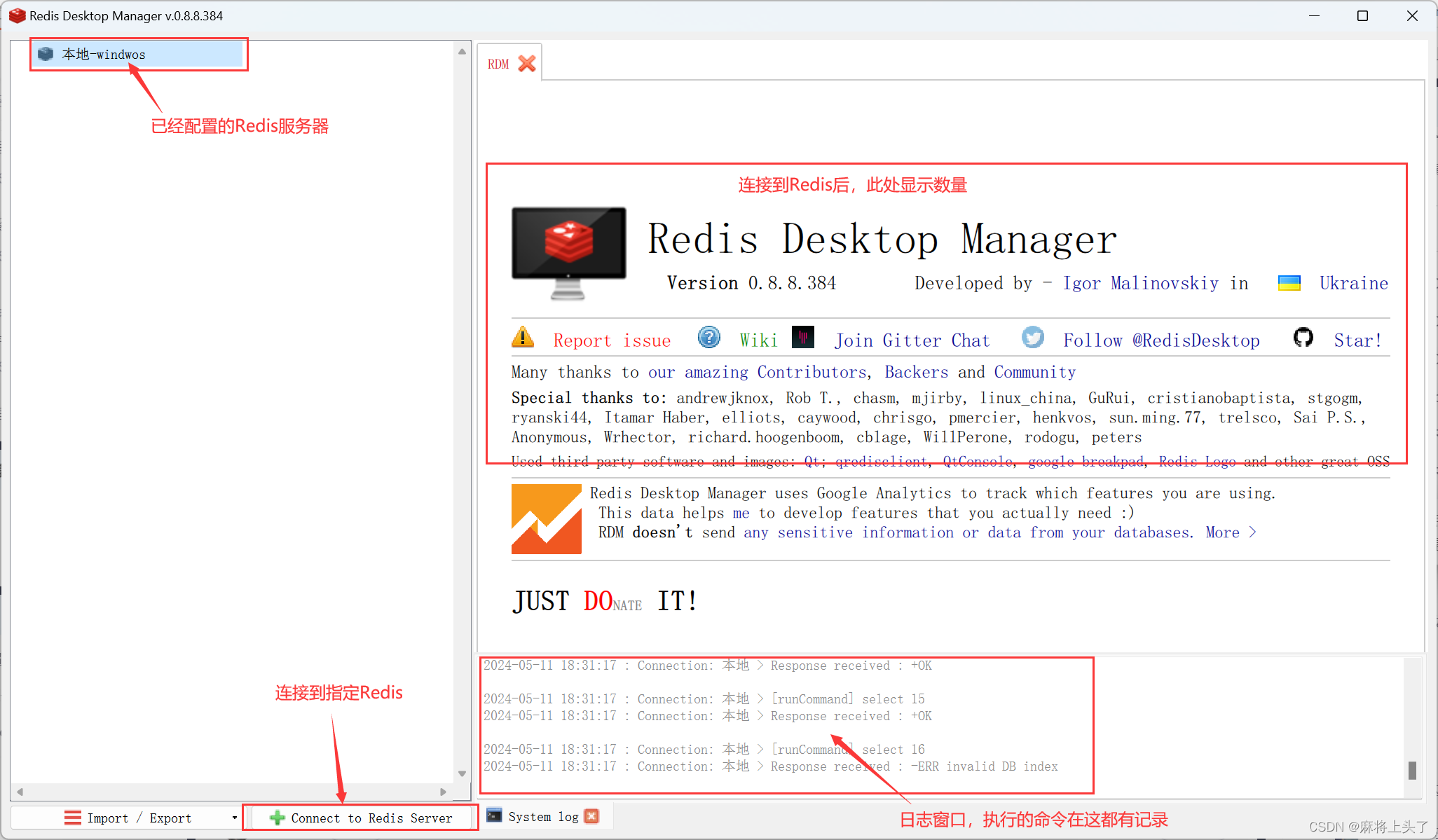Click the Gitter chat icon
This screenshot has height=840, width=1438.
pyautogui.click(x=803, y=337)
